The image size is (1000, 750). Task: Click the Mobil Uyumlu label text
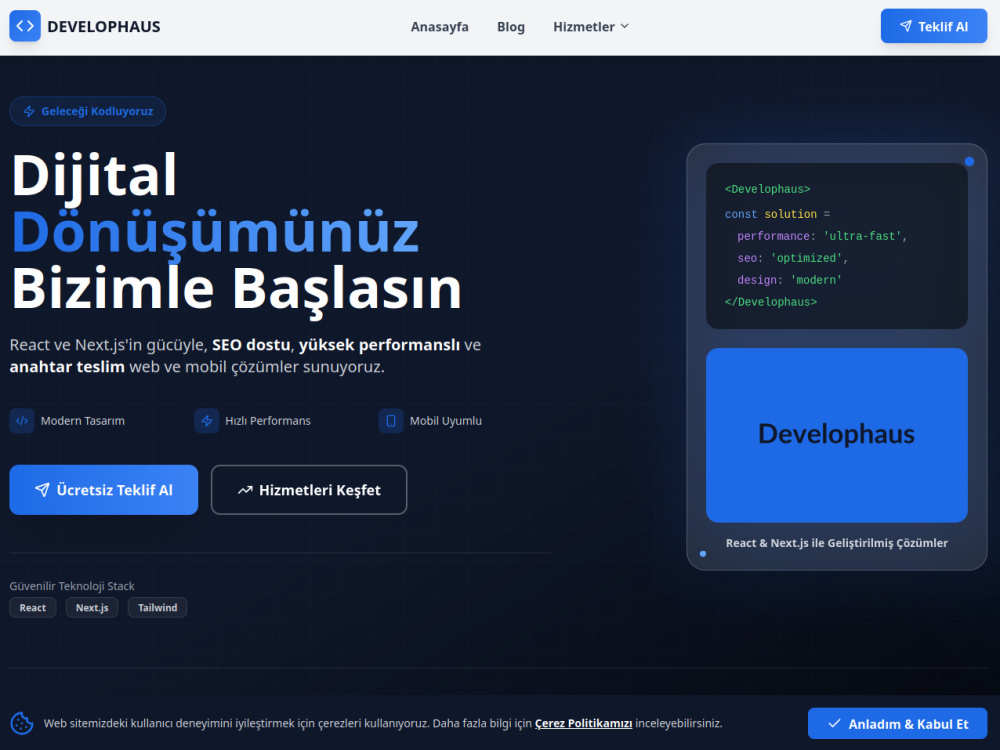[x=446, y=421]
